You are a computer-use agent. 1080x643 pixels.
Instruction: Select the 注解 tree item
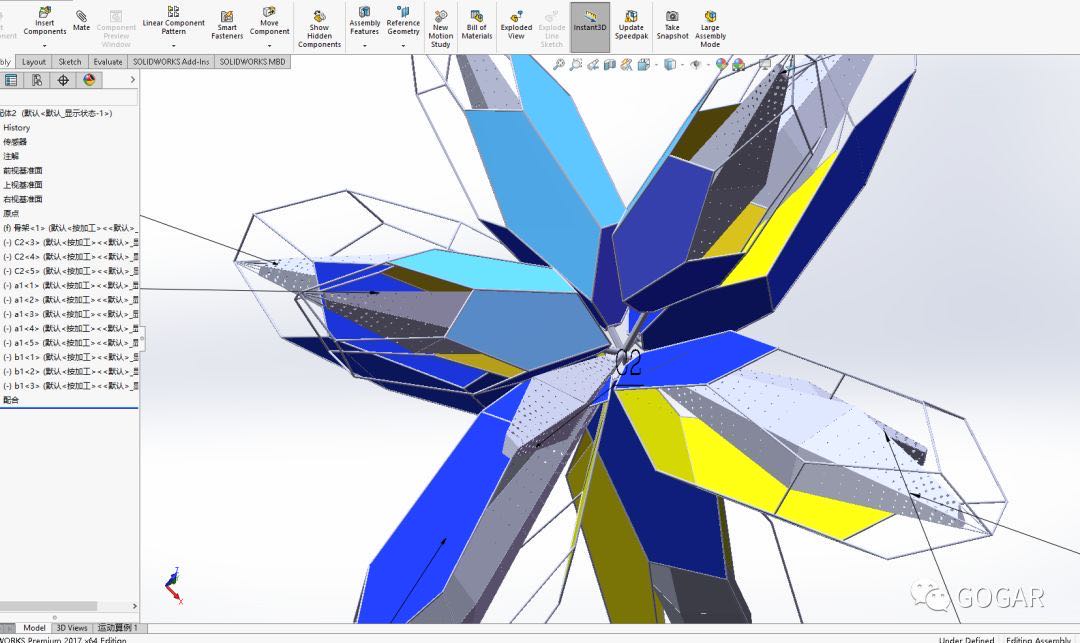click(x=11, y=156)
